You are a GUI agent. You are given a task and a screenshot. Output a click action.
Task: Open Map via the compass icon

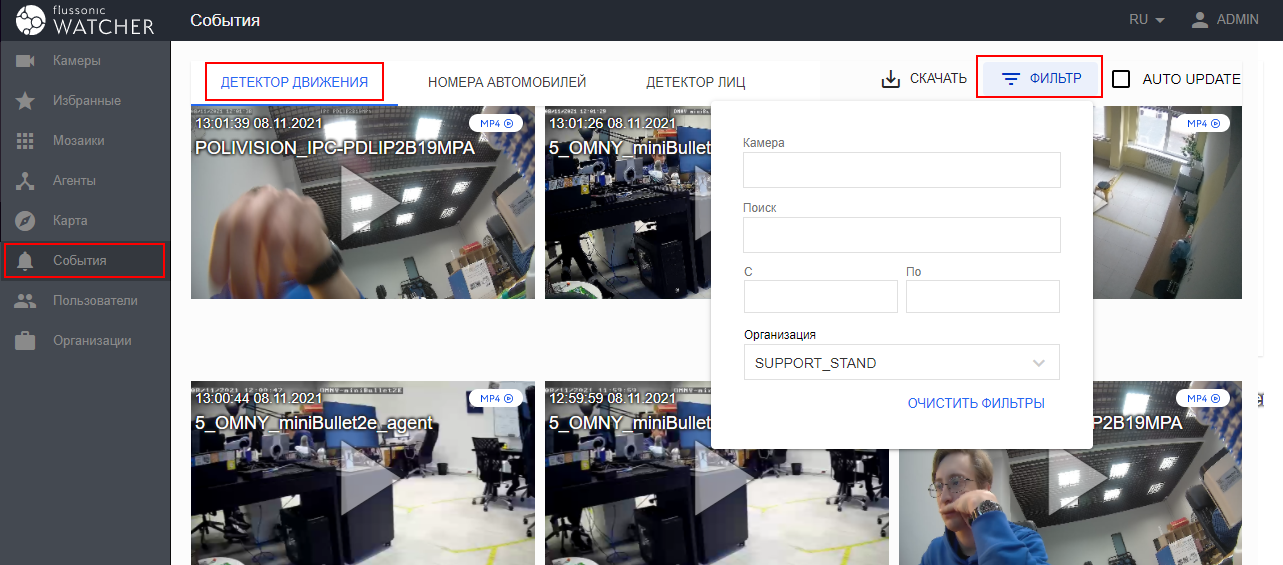(26, 221)
